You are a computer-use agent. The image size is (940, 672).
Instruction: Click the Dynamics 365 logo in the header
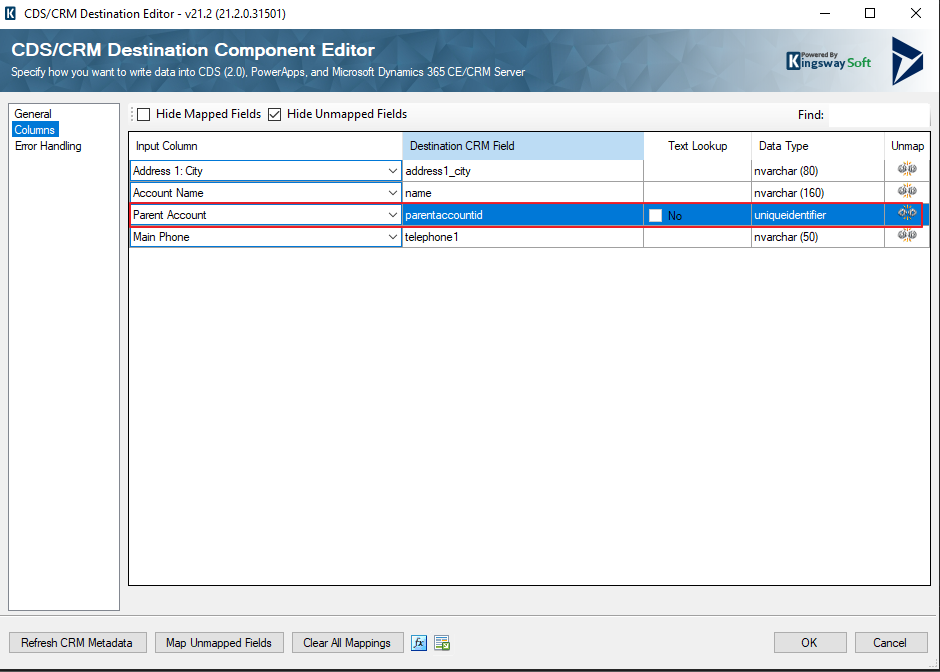[x=906, y=58]
